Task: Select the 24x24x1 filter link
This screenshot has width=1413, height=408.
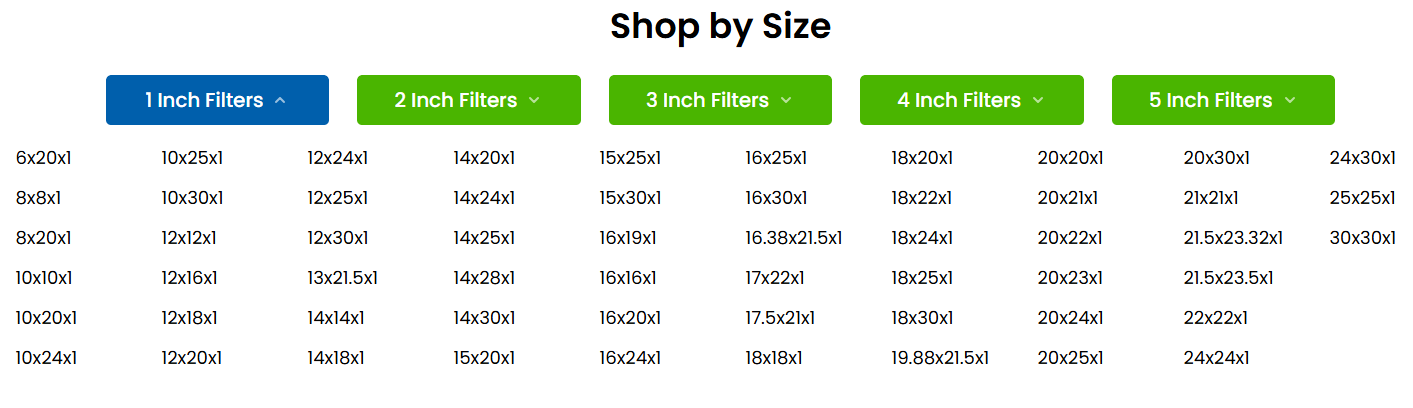Action: (x=1217, y=358)
